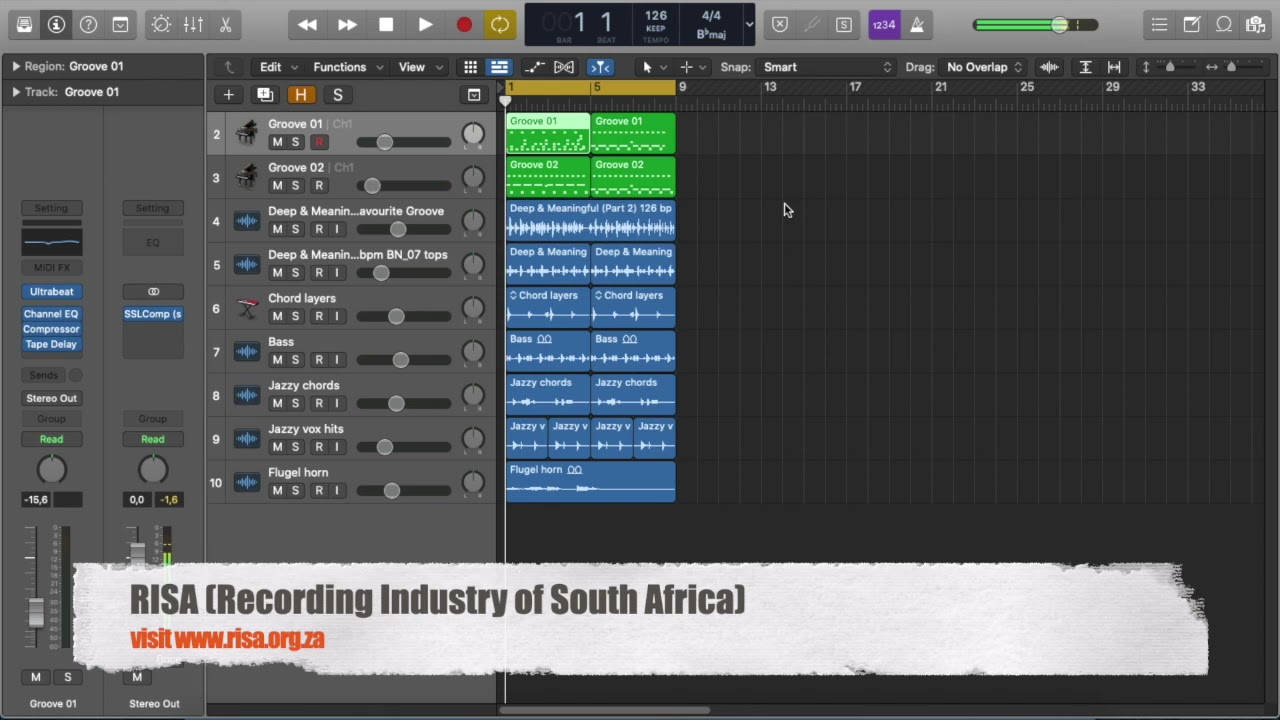Toggle the Metronome click button
The image size is (1280, 720).
pos(916,25)
